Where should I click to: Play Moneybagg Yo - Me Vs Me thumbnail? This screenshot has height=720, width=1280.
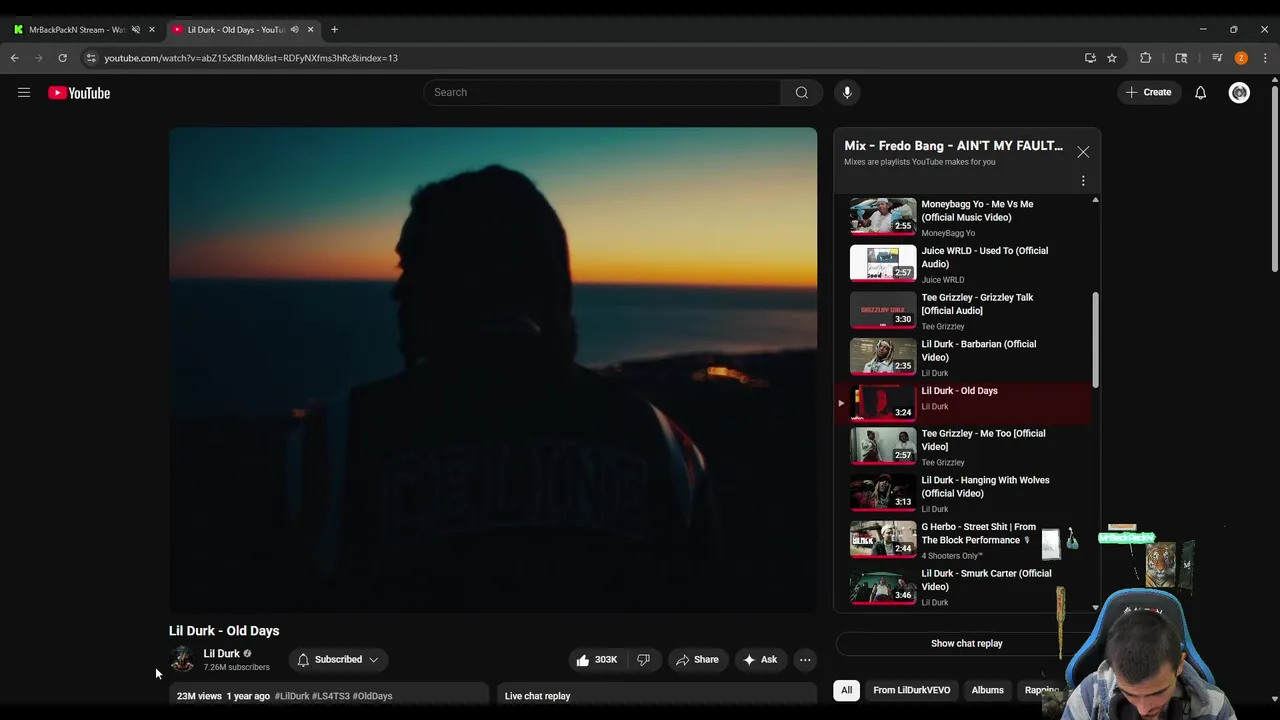coord(883,216)
